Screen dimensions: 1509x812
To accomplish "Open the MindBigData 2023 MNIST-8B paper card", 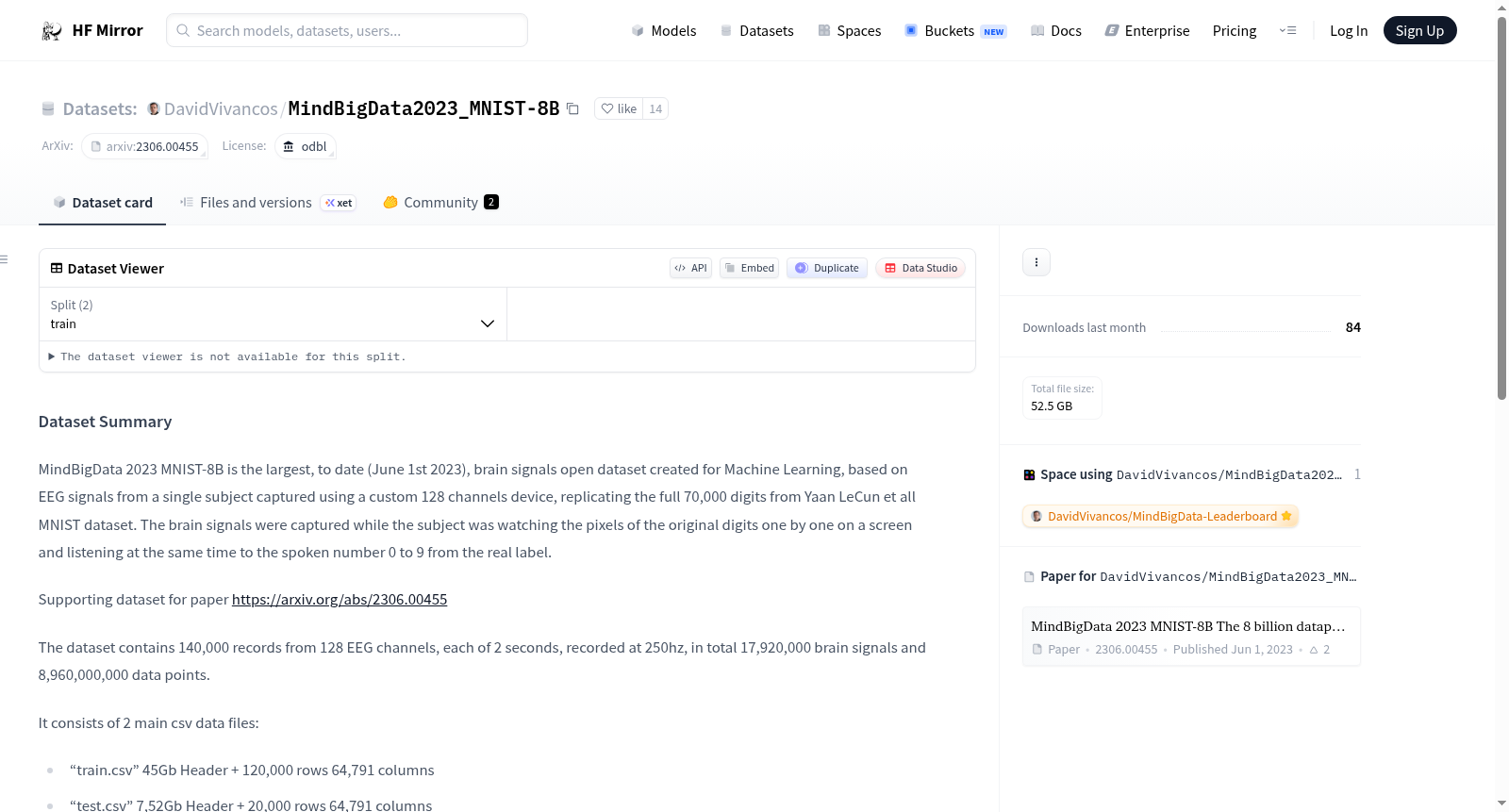I will [x=1191, y=637].
